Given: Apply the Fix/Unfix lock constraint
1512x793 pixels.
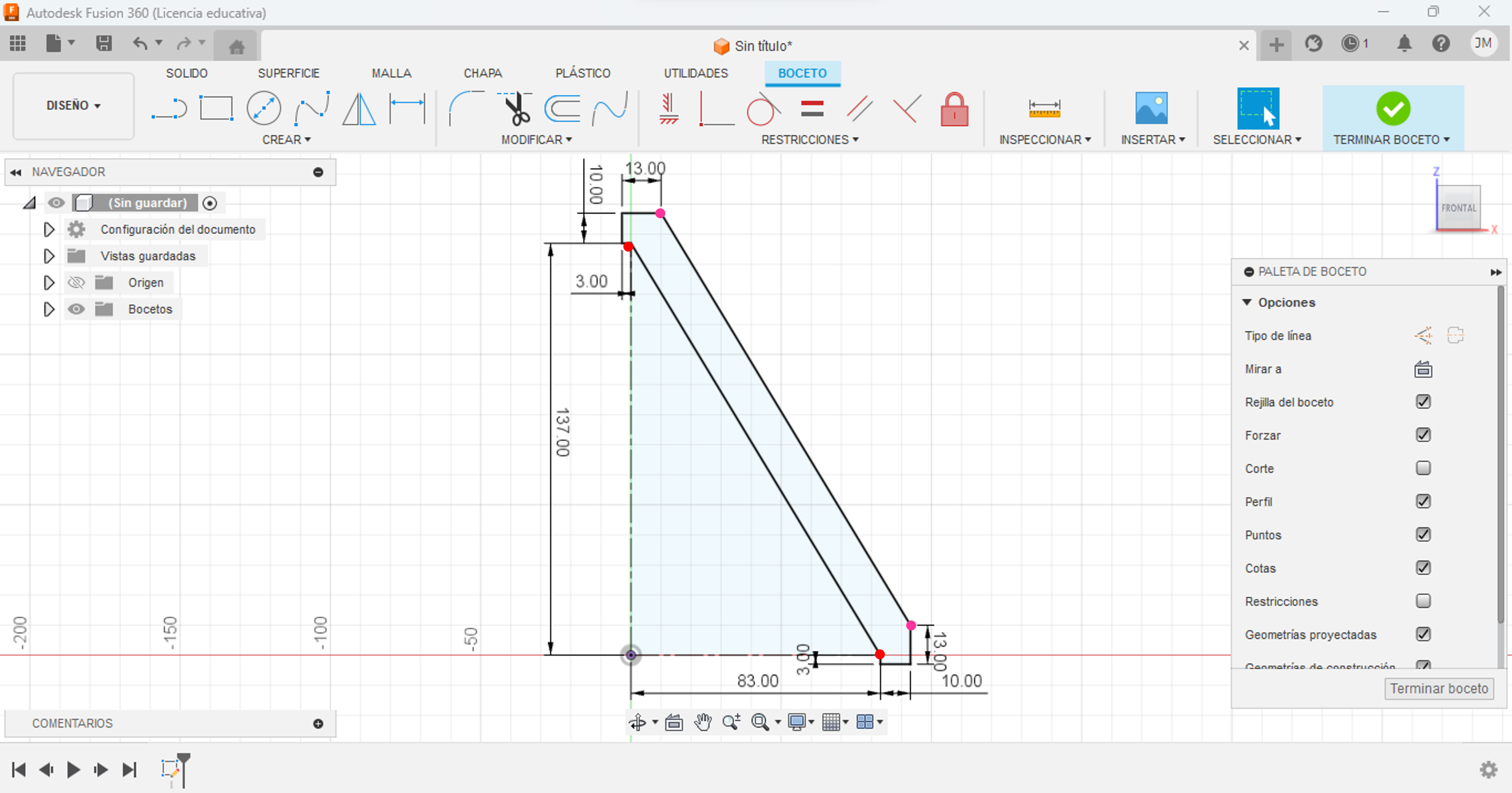Looking at the screenshot, I should click(x=954, y=110).
